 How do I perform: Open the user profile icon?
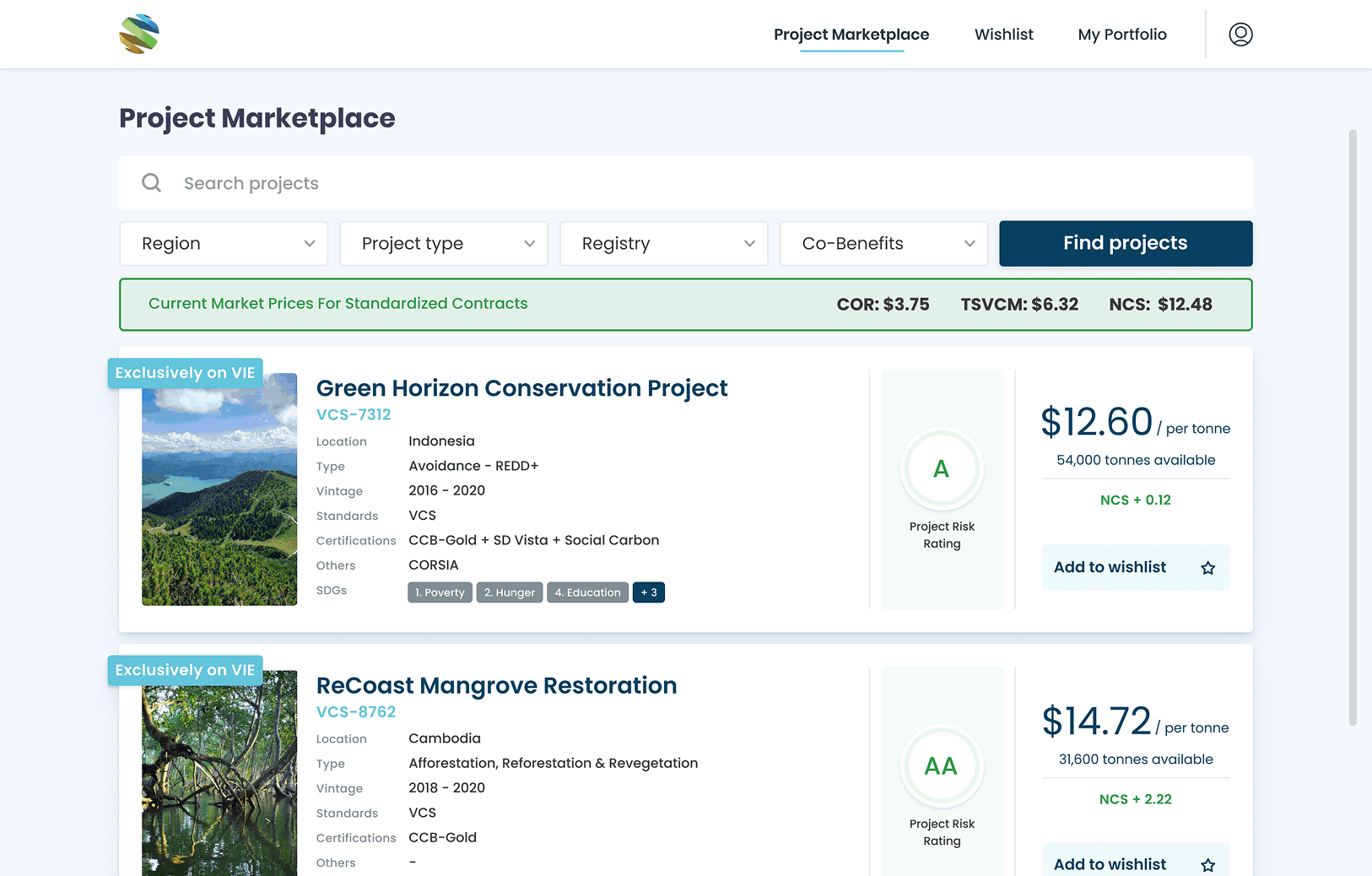point(1240,35)
